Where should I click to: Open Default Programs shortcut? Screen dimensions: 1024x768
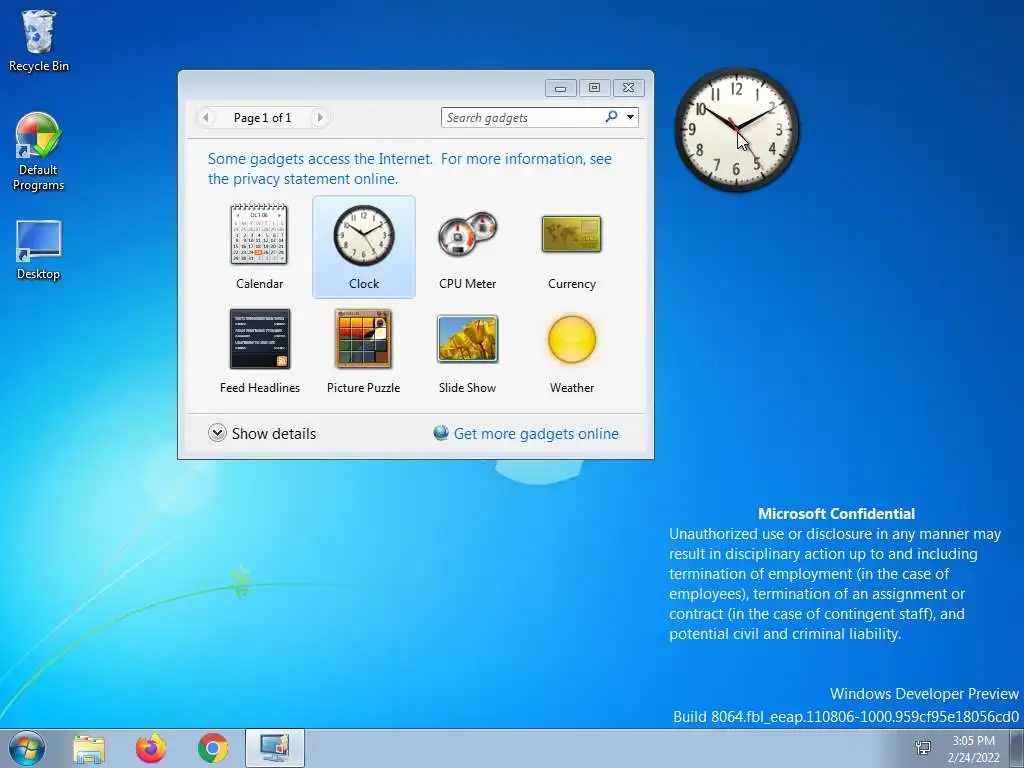pyautogui.click(x=39, y=152)
